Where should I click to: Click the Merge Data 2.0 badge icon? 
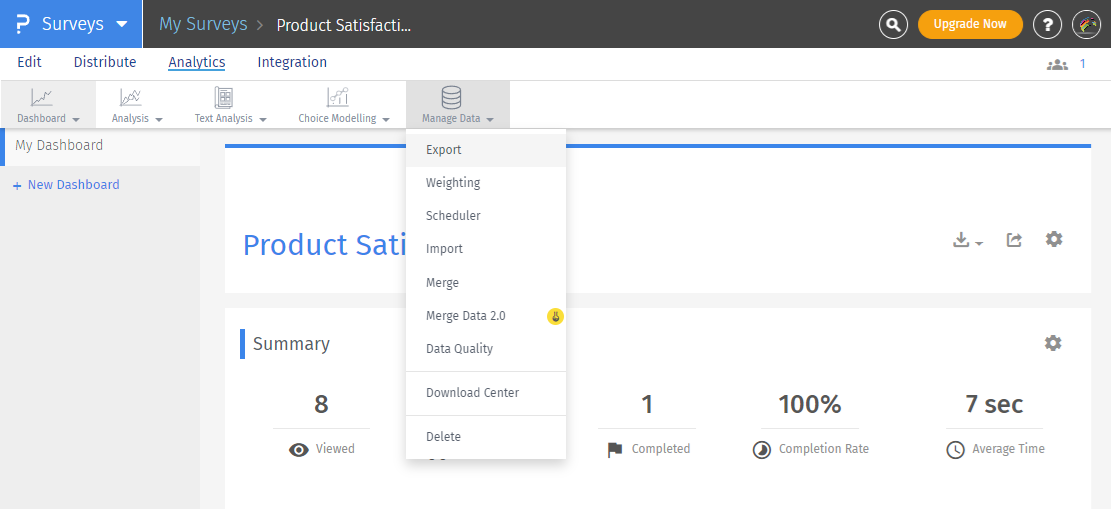click(555, 316)
